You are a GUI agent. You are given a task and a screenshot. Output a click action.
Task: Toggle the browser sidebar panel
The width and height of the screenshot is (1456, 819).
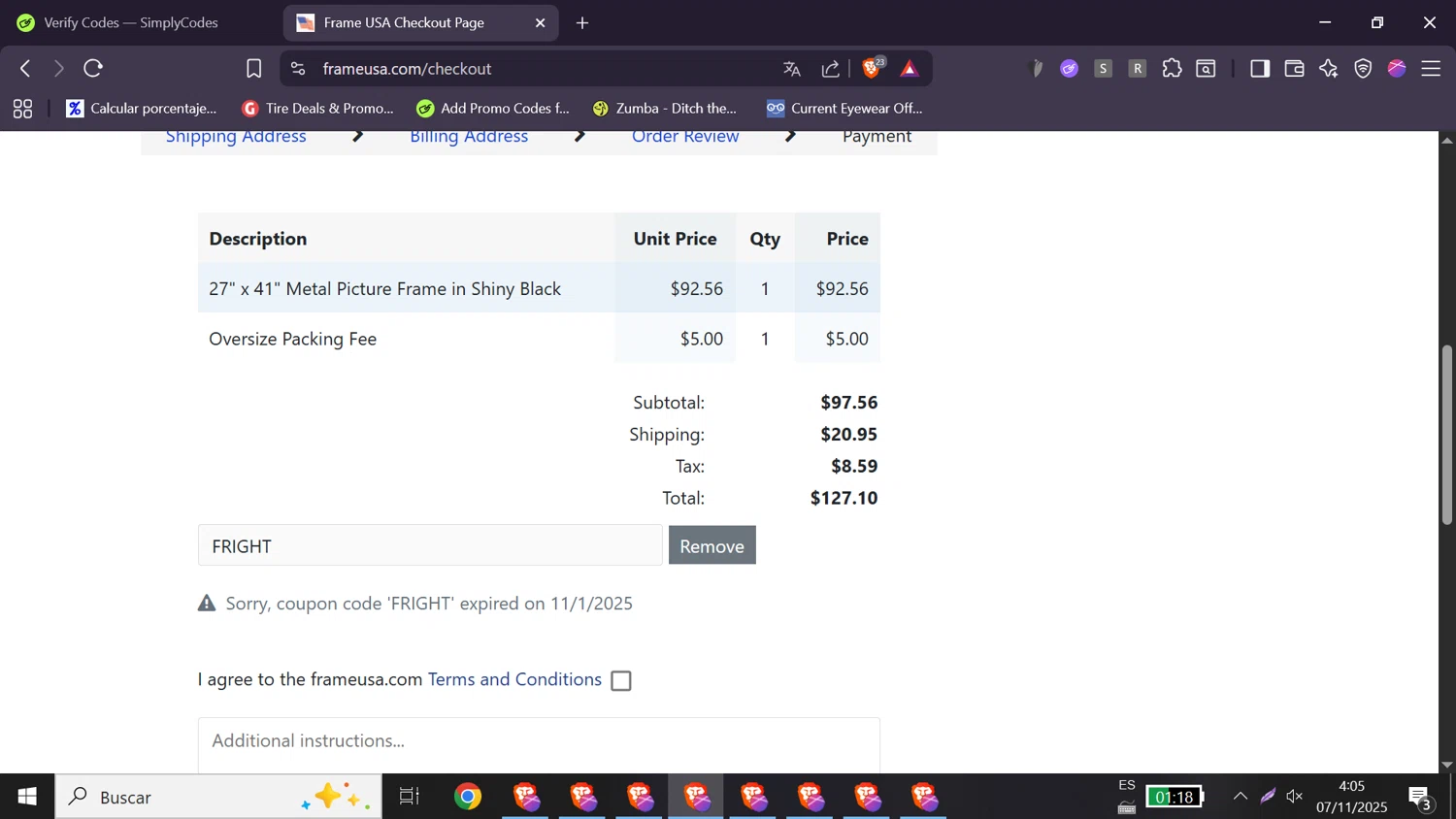click(1260, 68)
